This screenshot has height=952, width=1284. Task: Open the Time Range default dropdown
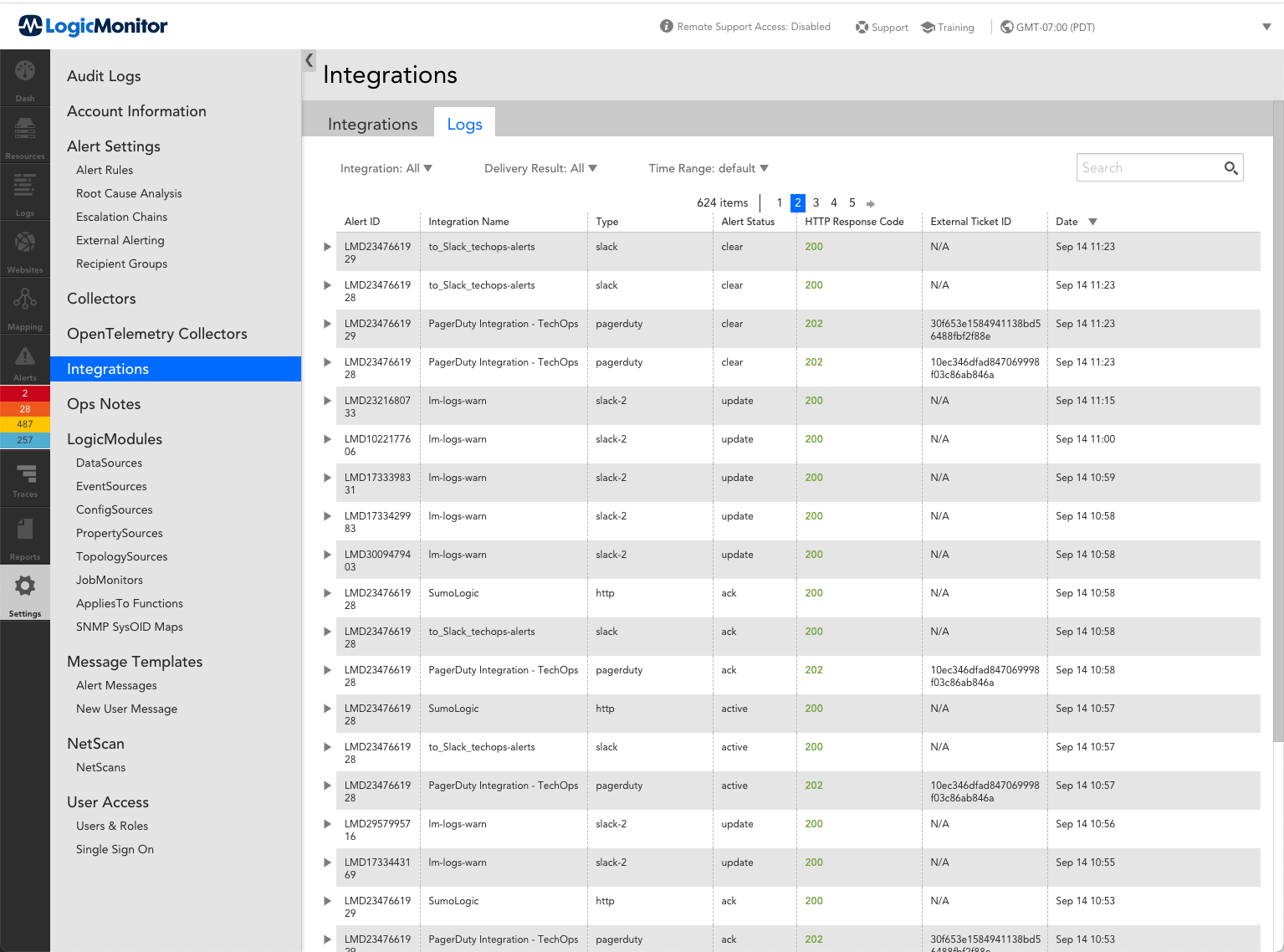pos(708,168)
